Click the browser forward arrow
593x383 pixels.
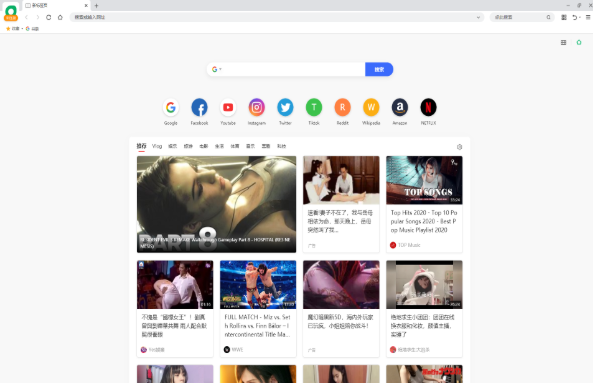(x=37, y=17)
